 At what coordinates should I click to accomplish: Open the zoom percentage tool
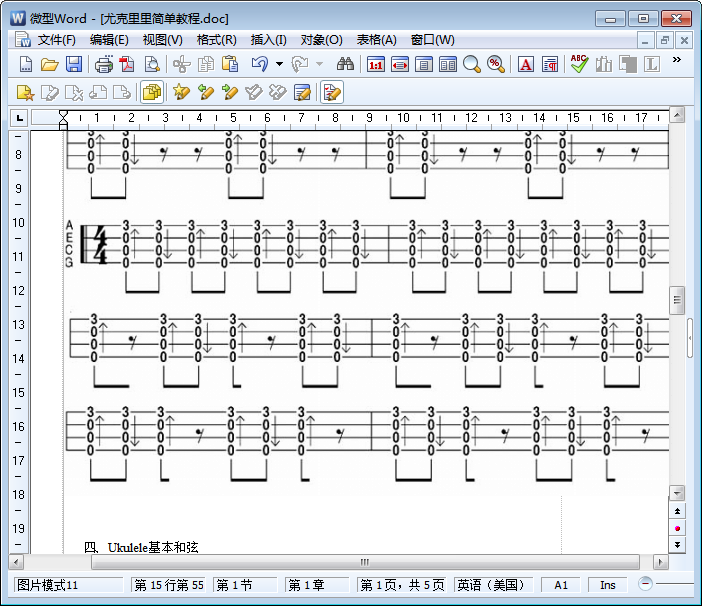pyautogui.click(x=496, y=65)
